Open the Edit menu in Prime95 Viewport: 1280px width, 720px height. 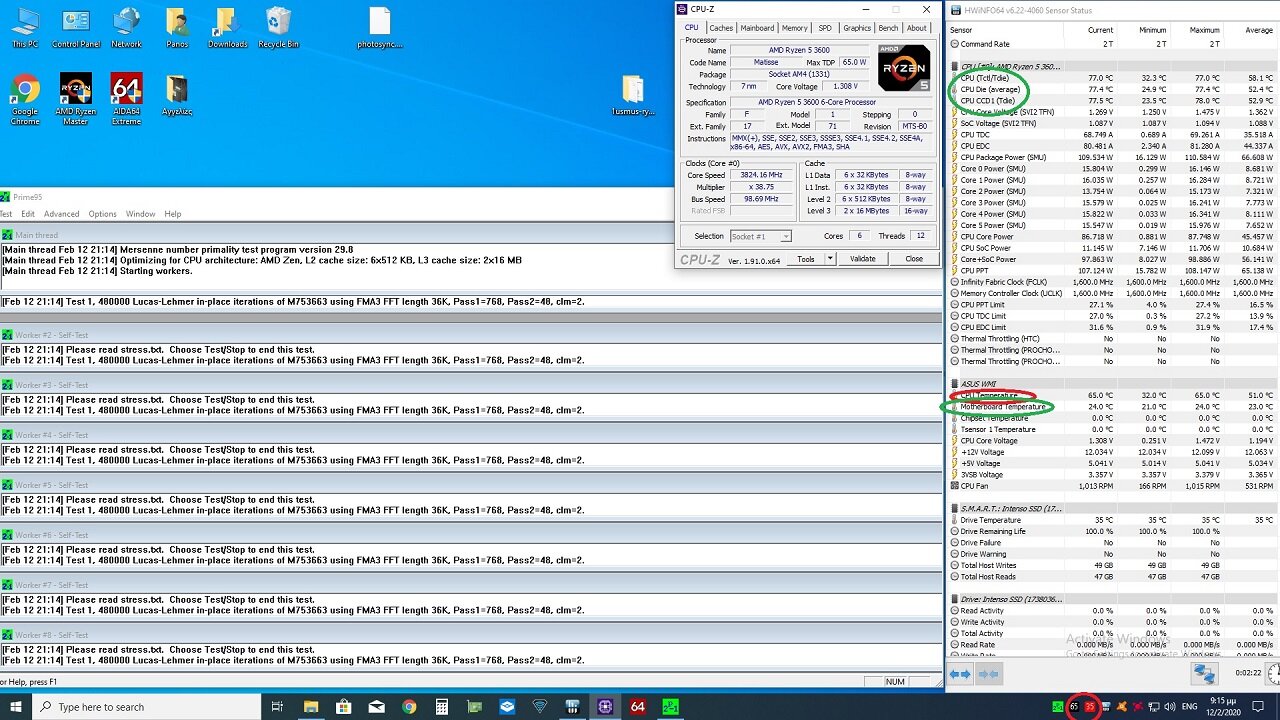pyautogui.click(x=28, y=214)
